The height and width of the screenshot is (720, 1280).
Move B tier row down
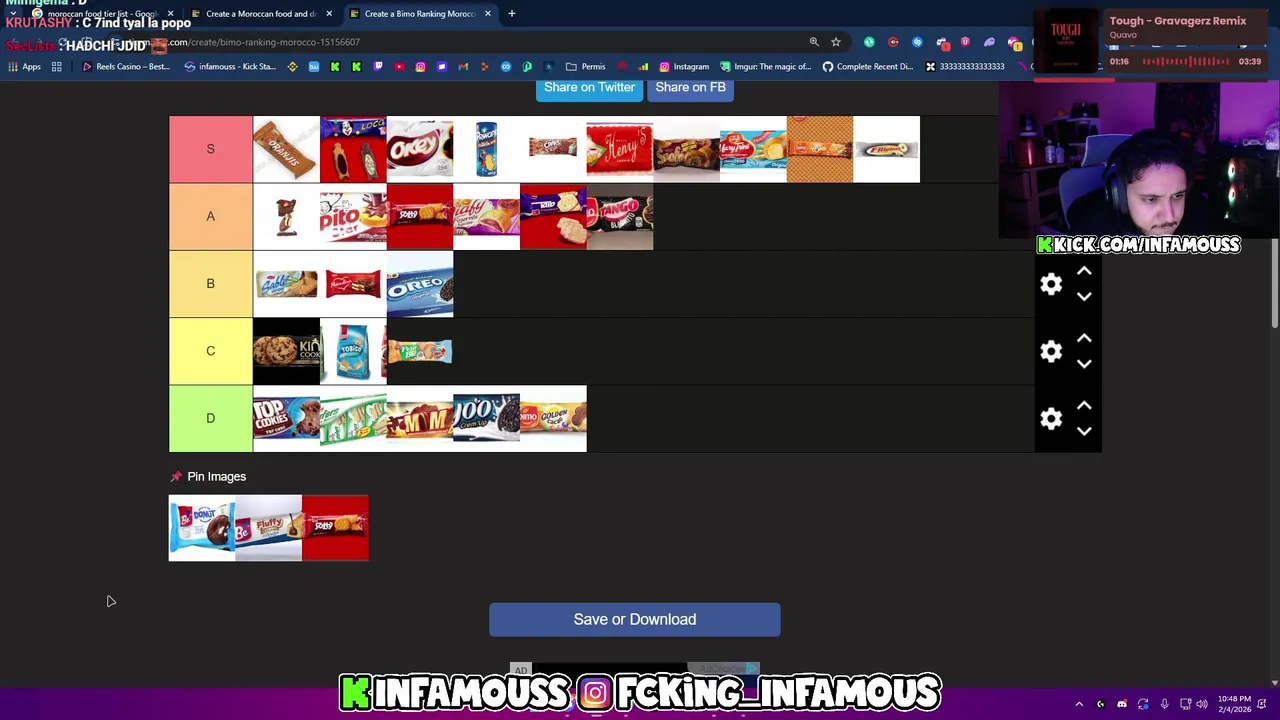click(1084, 297)
